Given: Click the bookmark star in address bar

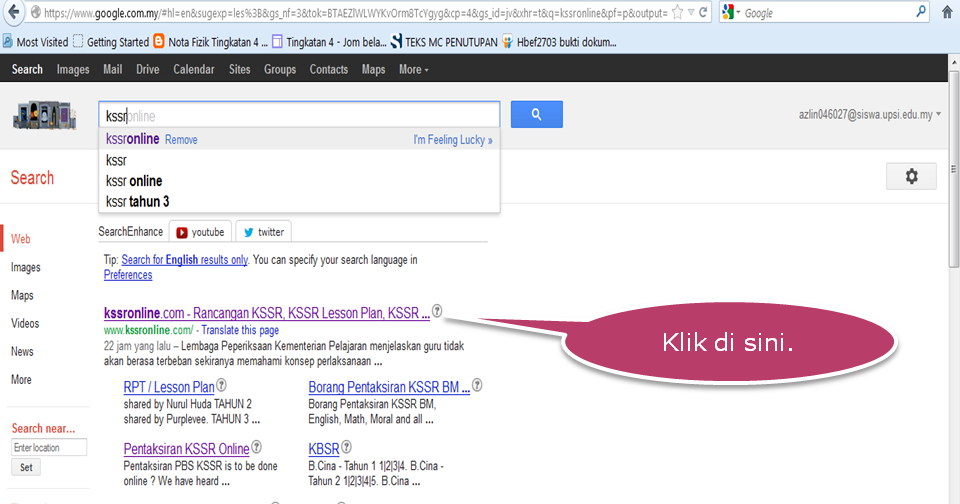Looking at the screenshot, I should [677, 12].
